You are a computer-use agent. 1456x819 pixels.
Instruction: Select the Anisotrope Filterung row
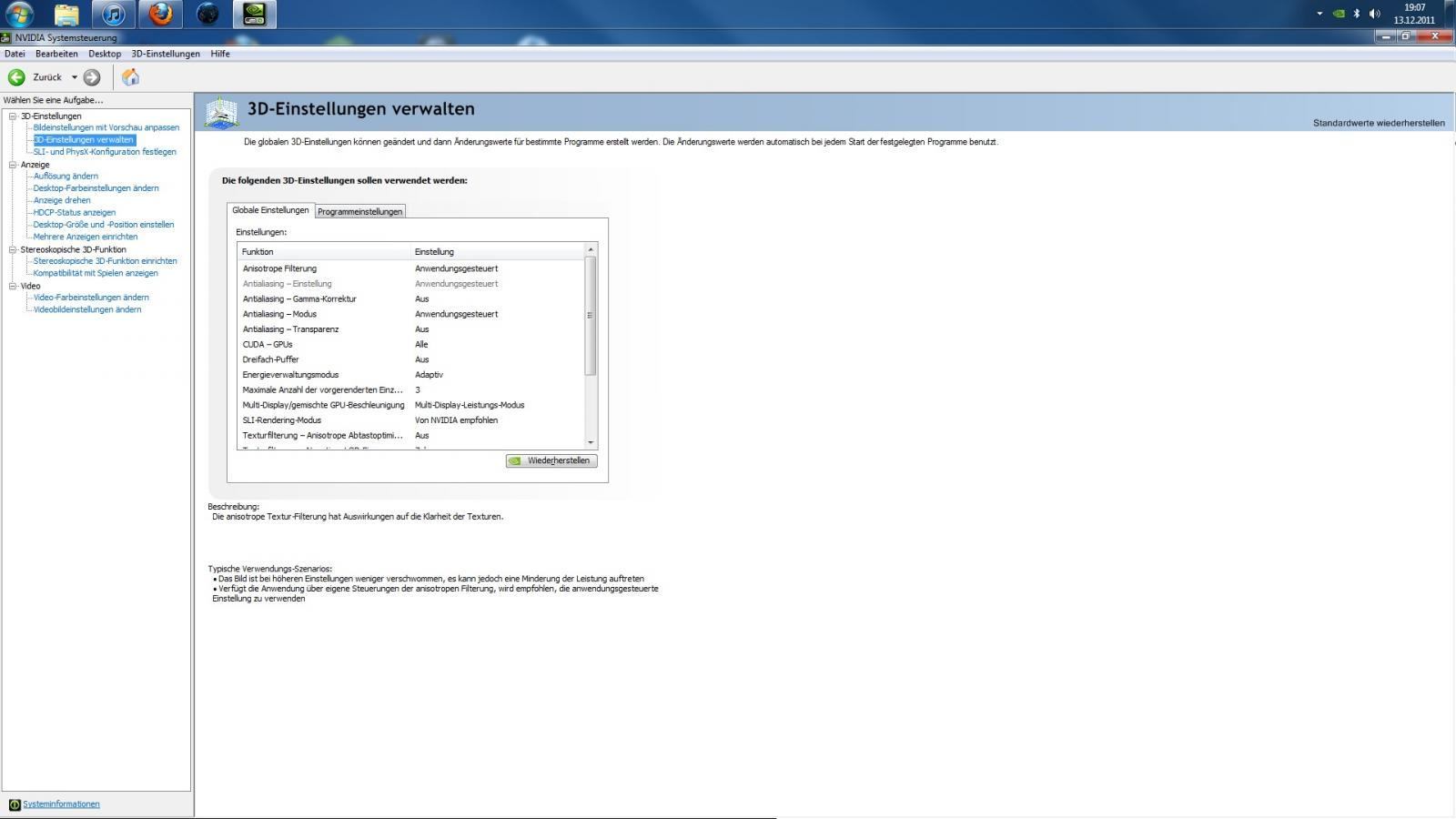coord(411,268)
